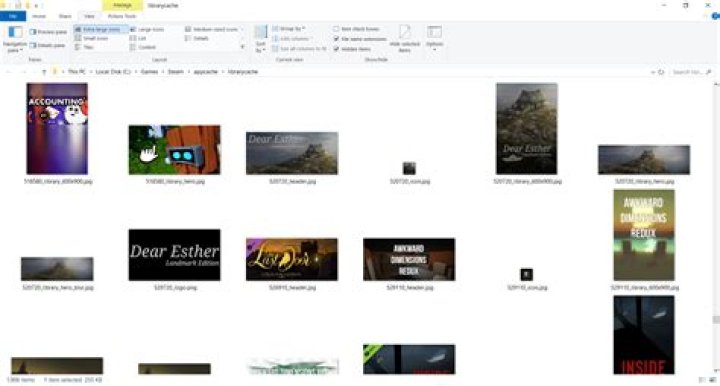The height and width of the screenshot is (386, 720).
Task: Open the Picture Tools tab
Action: coord(122,16)
